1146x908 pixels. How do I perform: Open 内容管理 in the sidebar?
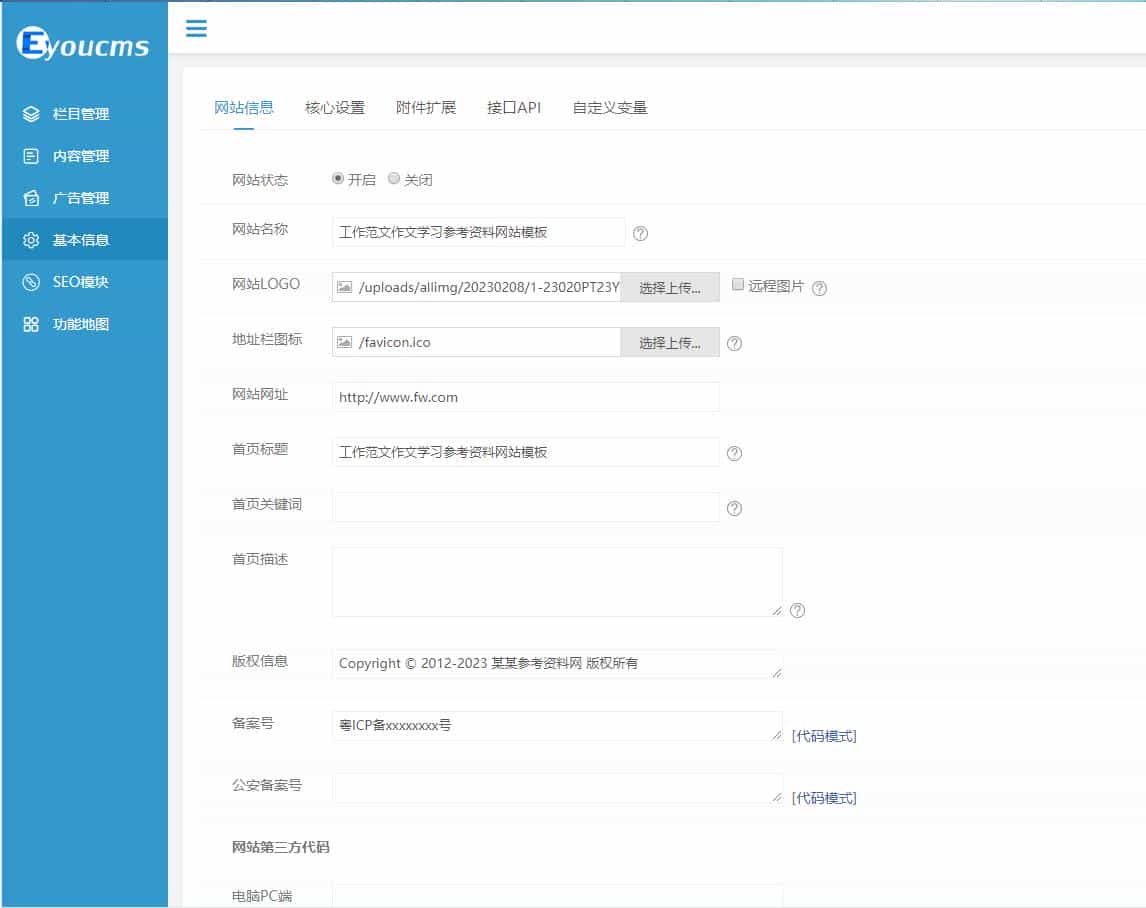85,156
